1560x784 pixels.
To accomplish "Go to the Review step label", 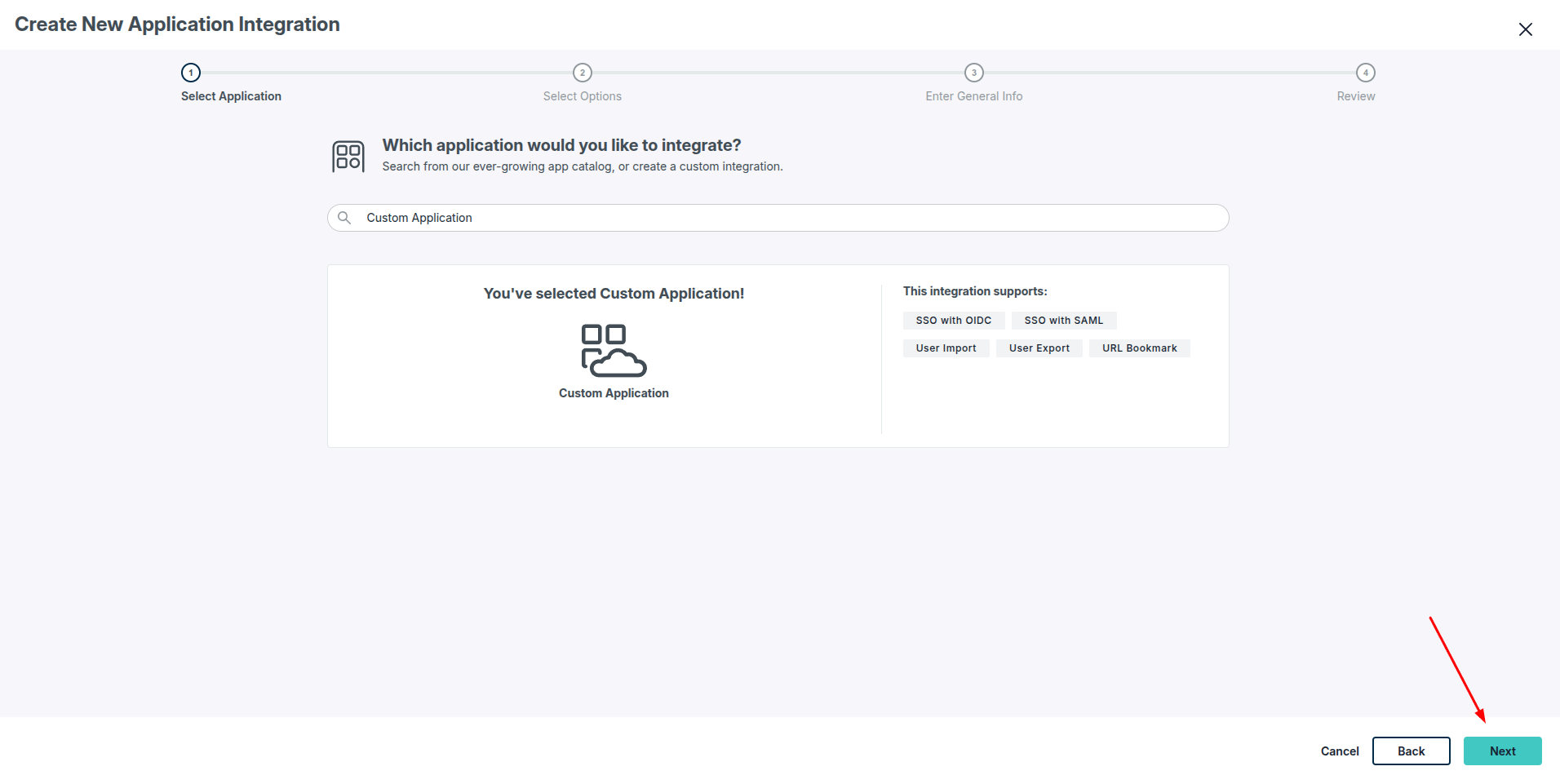I will click(1356, 96).
